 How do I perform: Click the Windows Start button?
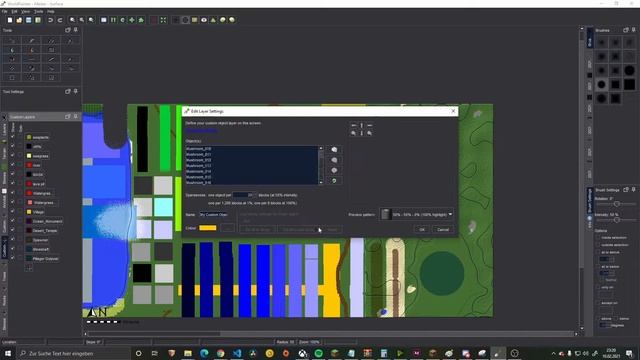8,353
